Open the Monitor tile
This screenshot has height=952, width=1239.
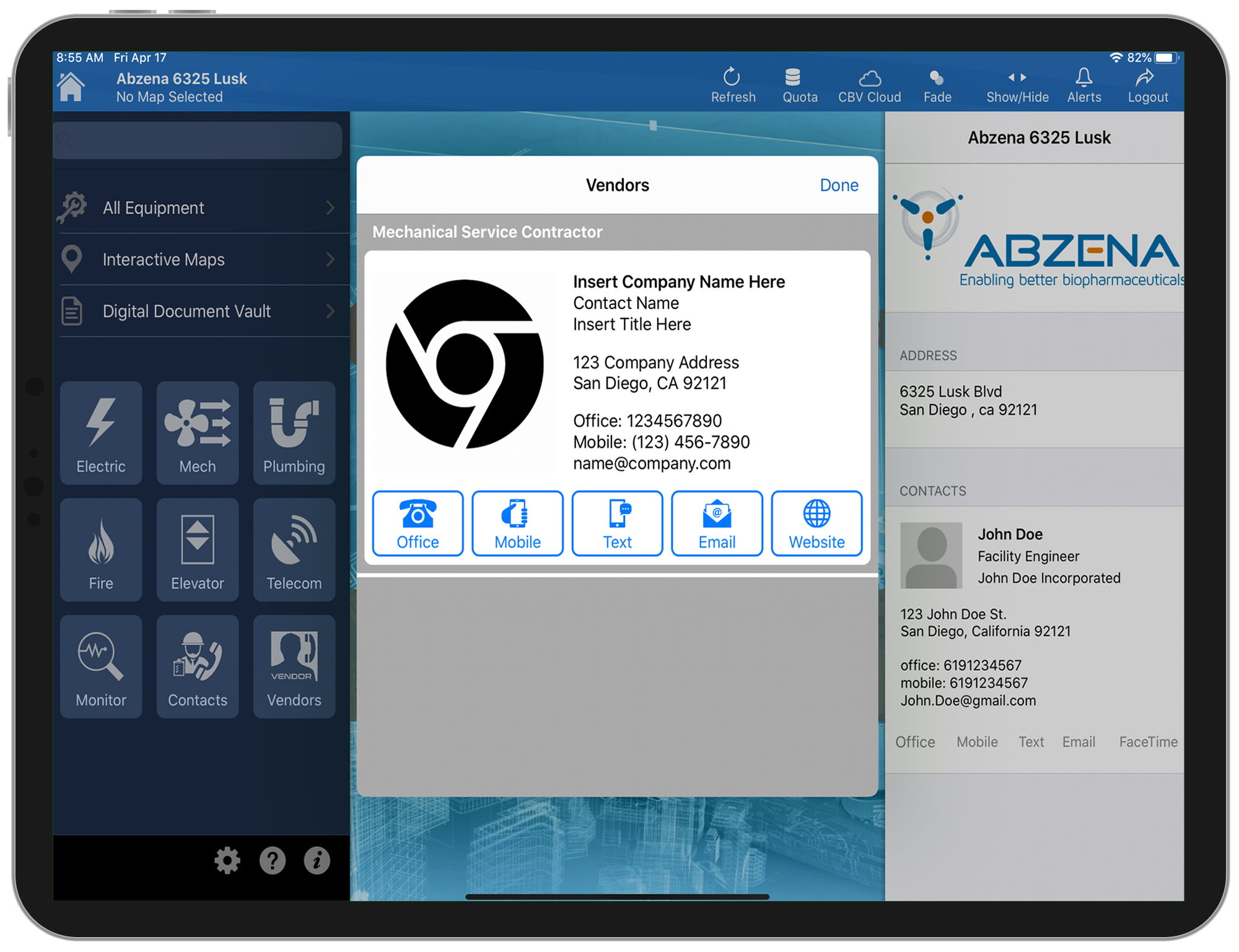point(101,666)
